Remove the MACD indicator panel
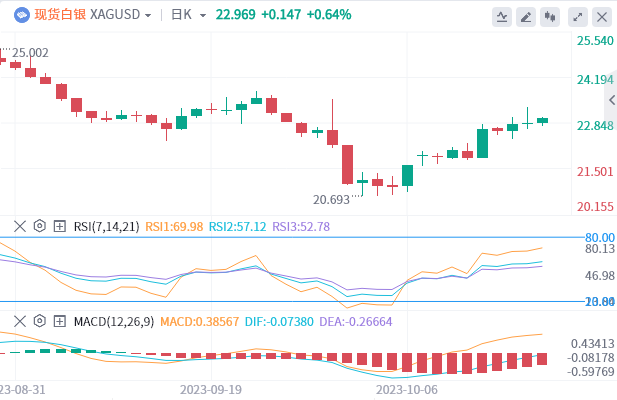Screen dimensions: 617x400 click(19, 321)
